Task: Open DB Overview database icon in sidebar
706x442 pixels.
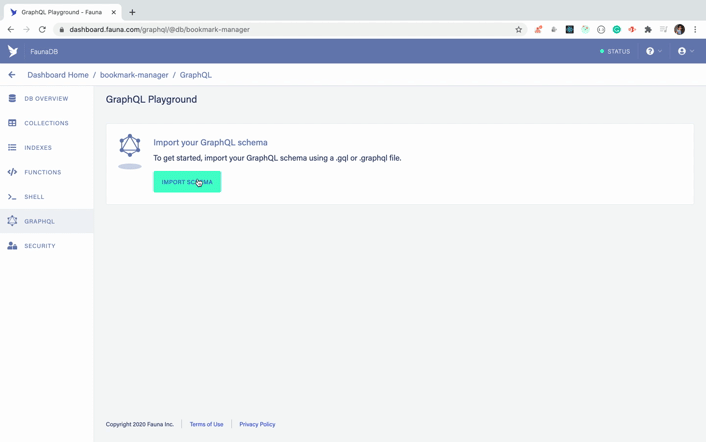Action: tap(12, 98)
